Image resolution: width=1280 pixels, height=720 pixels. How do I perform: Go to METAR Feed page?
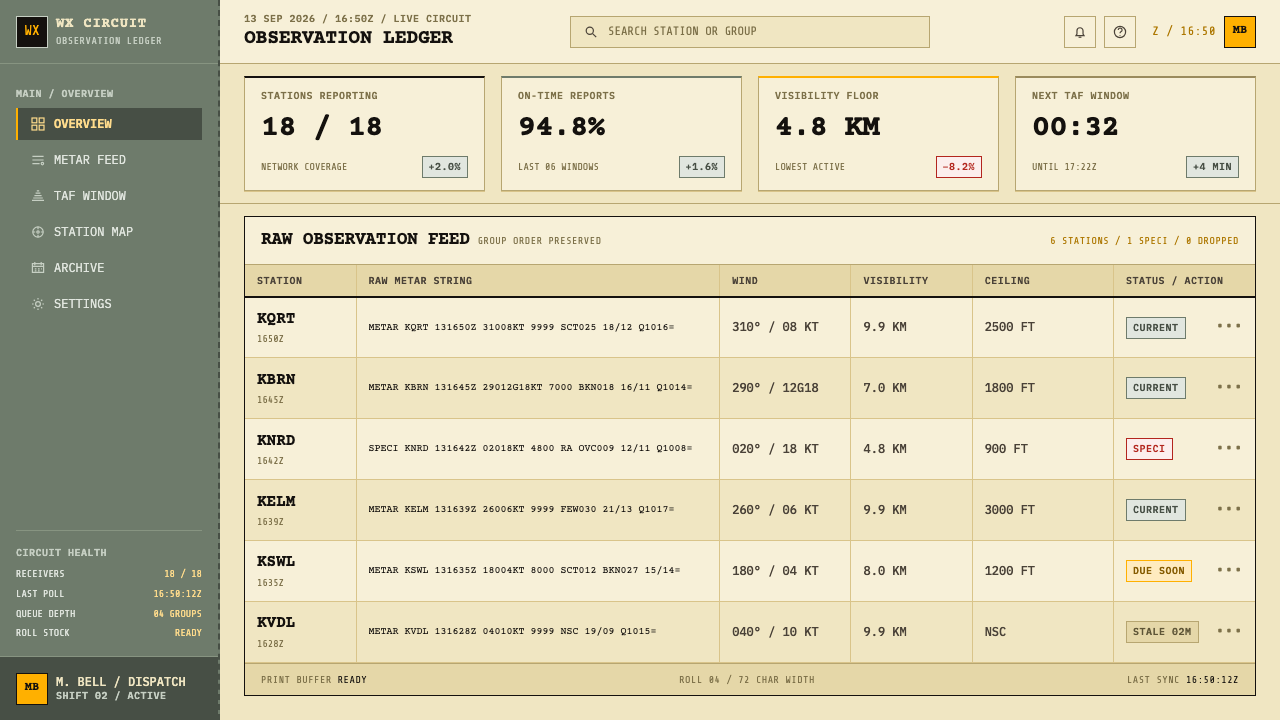(x=109, y=160)
